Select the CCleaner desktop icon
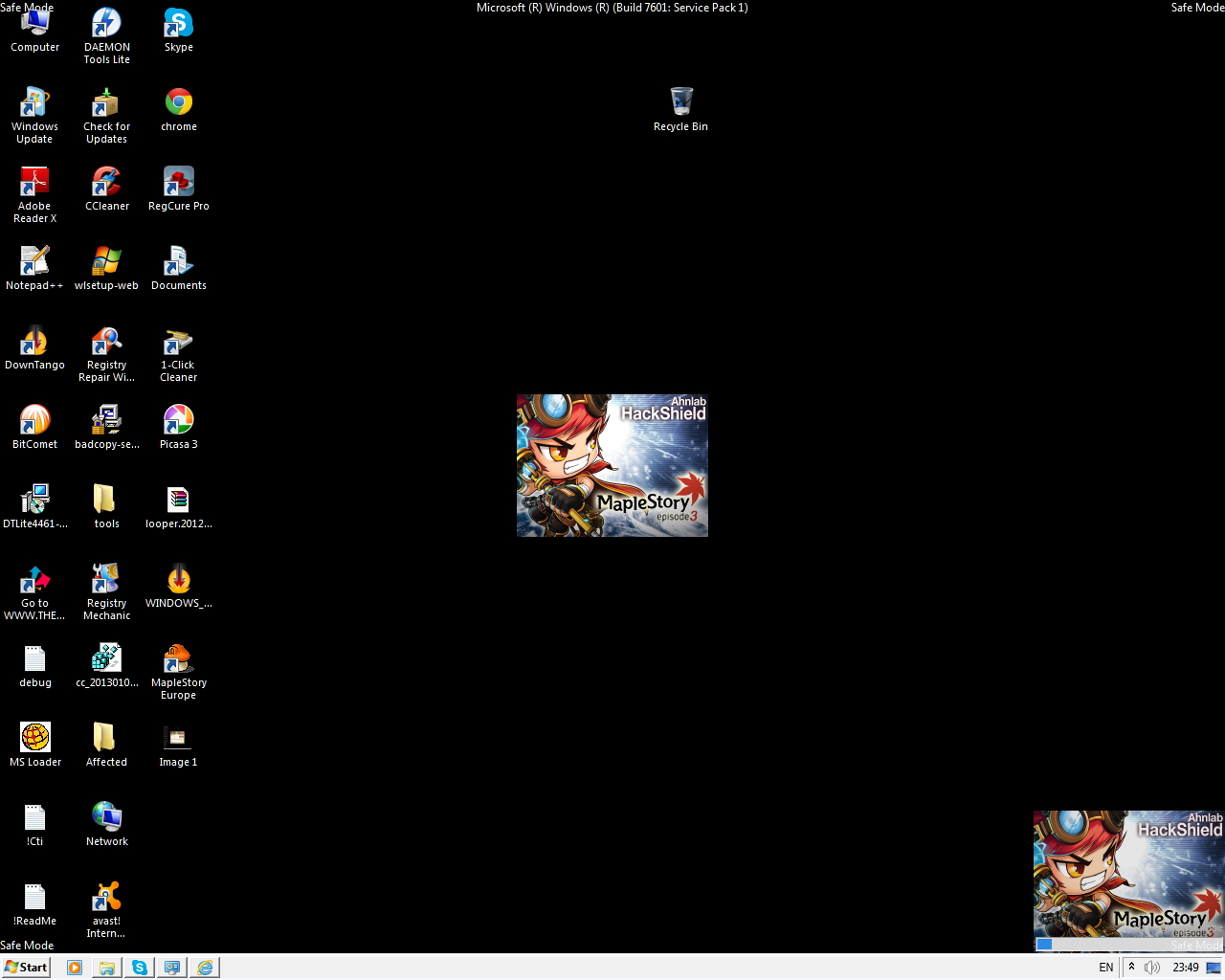 (x=106, y=189)
